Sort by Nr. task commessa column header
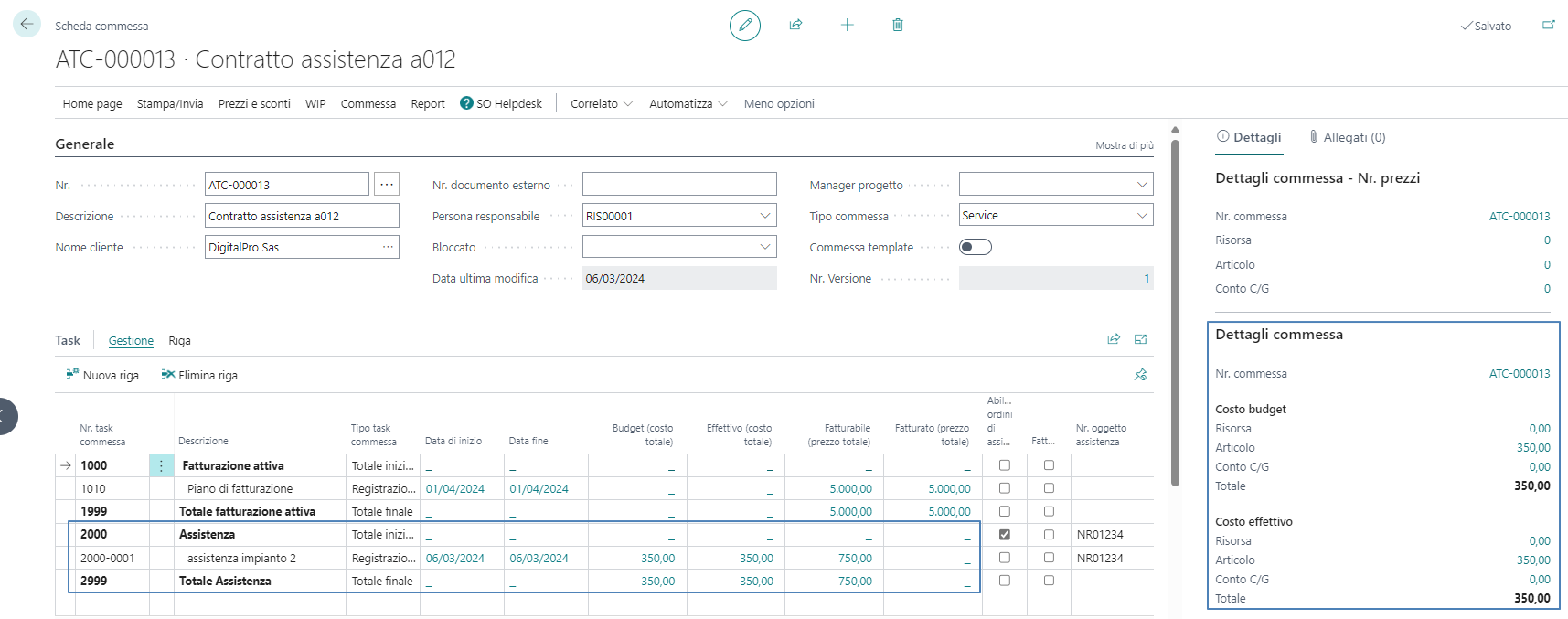The image size is (1568, 619). click(x=101, y=434)
